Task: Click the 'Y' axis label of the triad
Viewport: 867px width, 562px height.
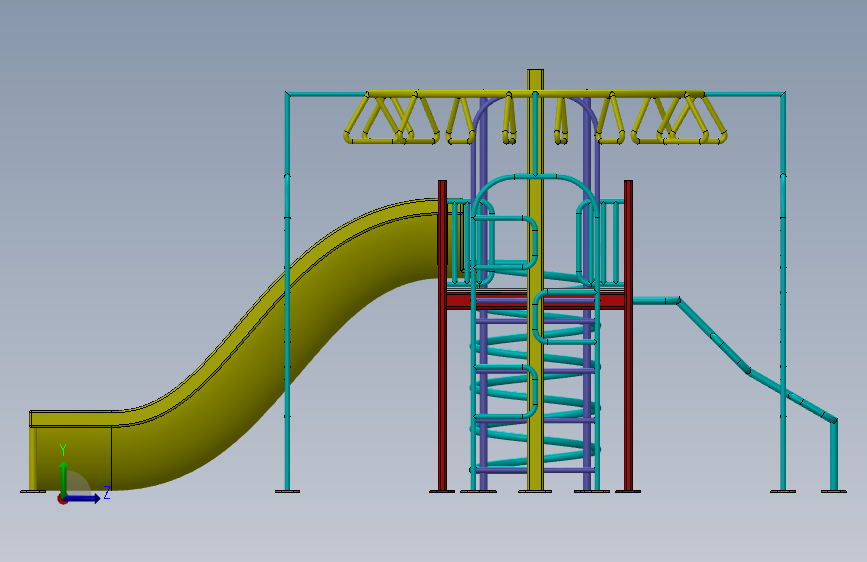Action: click(63, 450)
